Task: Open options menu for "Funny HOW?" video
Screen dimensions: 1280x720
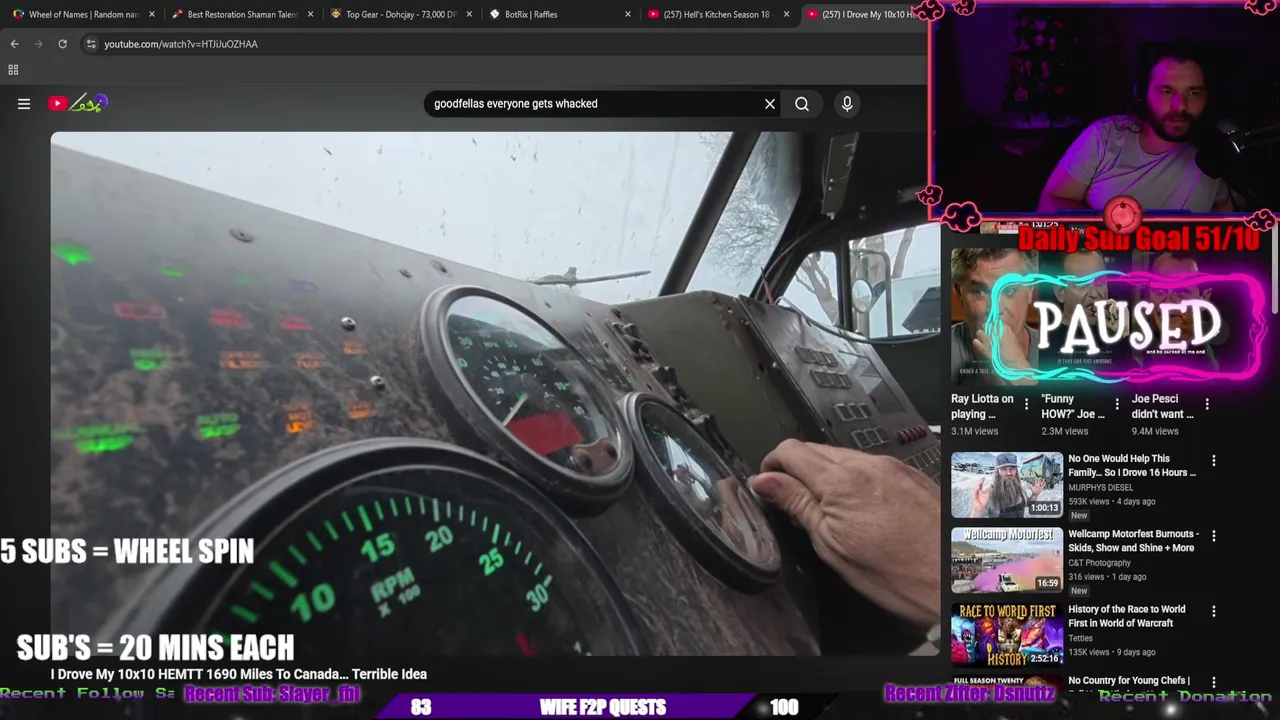Action: [1117, 405]
